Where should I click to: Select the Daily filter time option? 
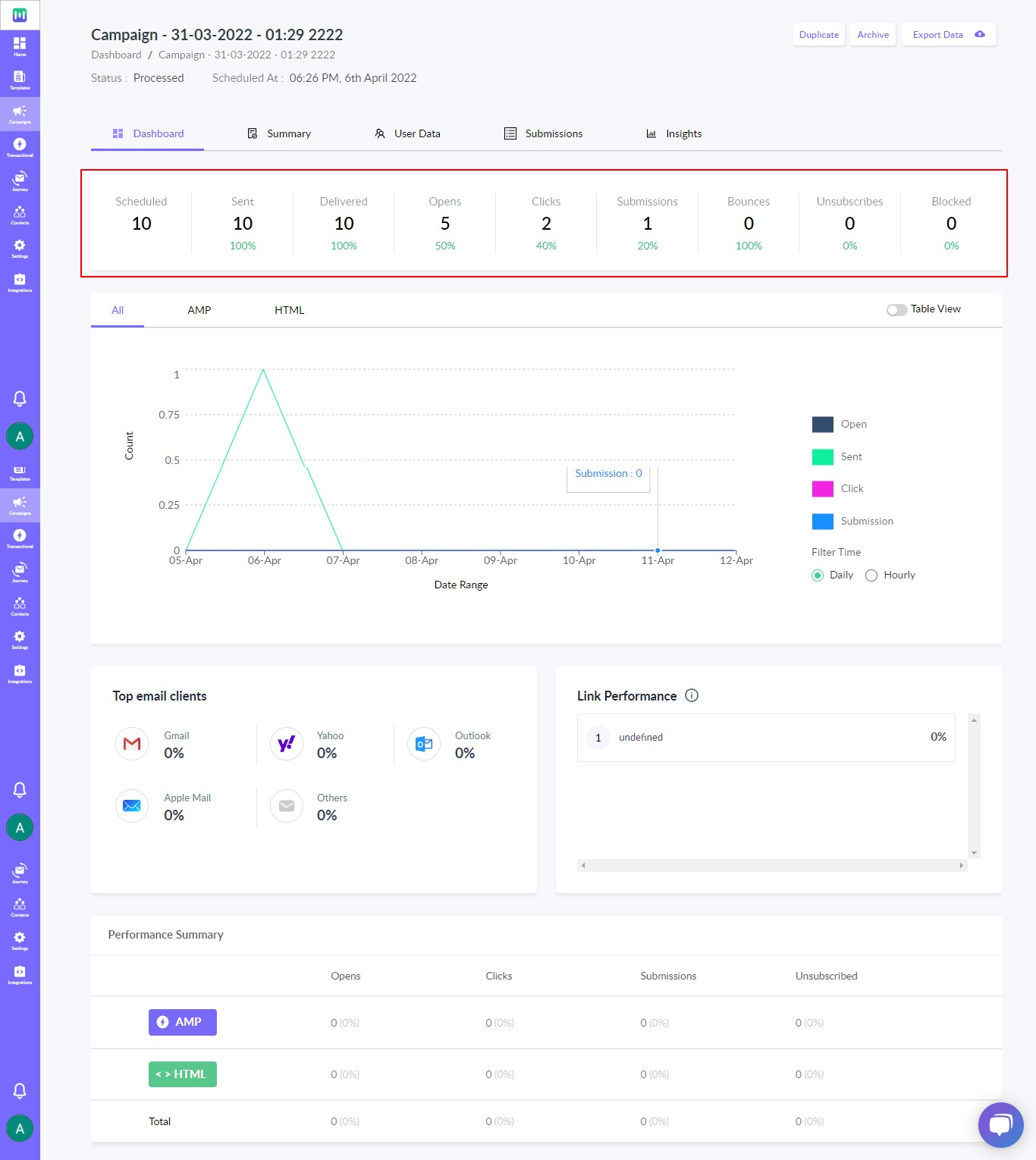(818, 575)
